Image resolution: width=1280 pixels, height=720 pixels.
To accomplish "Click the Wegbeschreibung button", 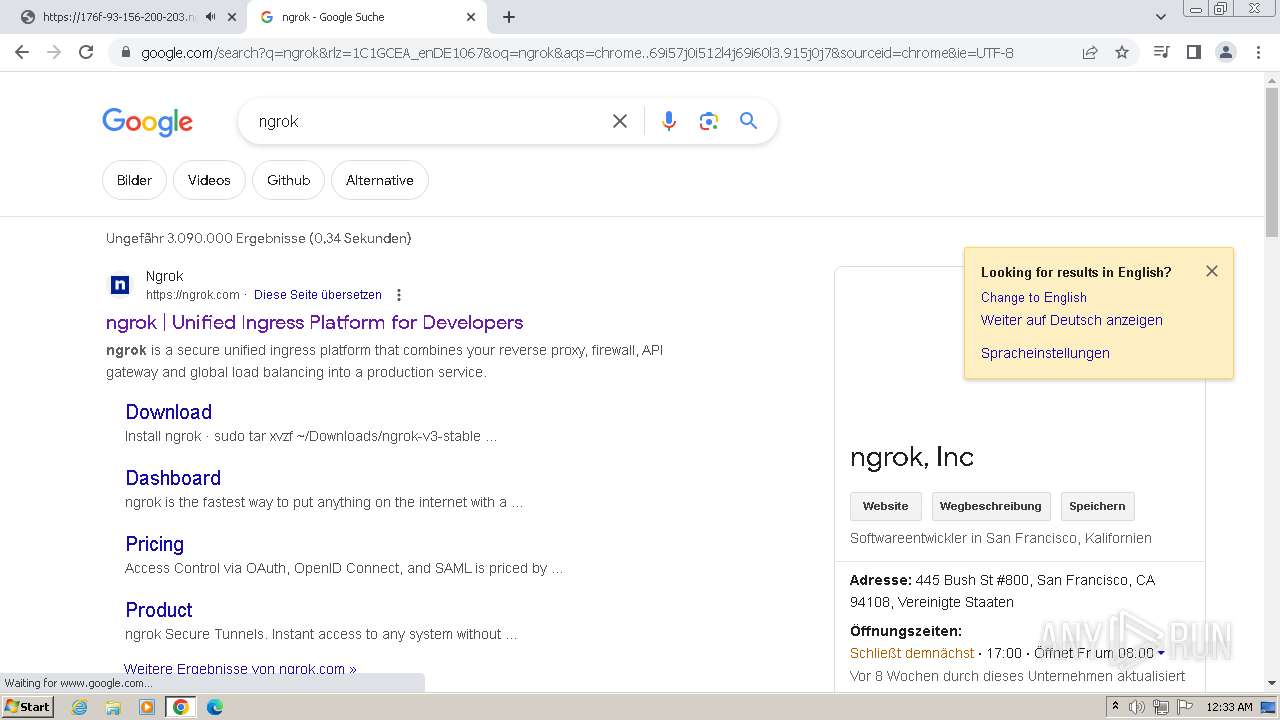I will click(990, 506).
